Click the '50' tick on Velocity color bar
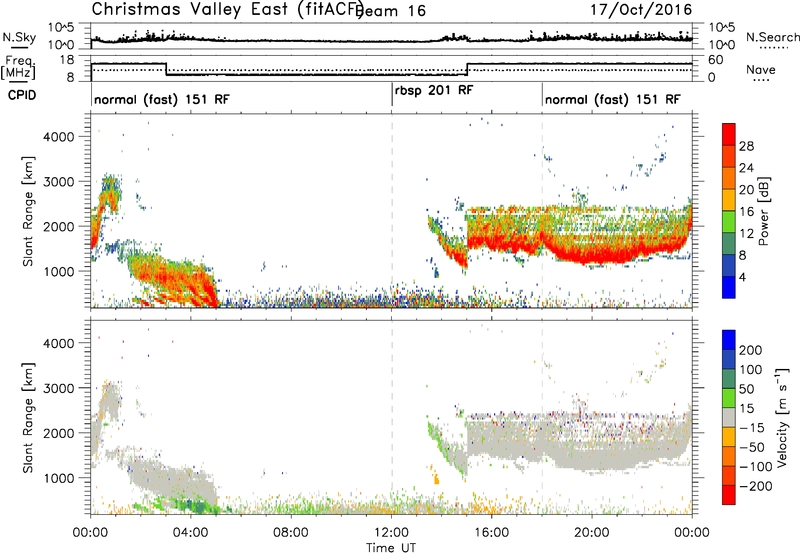Image resolution: width=800 pixels, height=554 pixels. (x=746, y=389)
